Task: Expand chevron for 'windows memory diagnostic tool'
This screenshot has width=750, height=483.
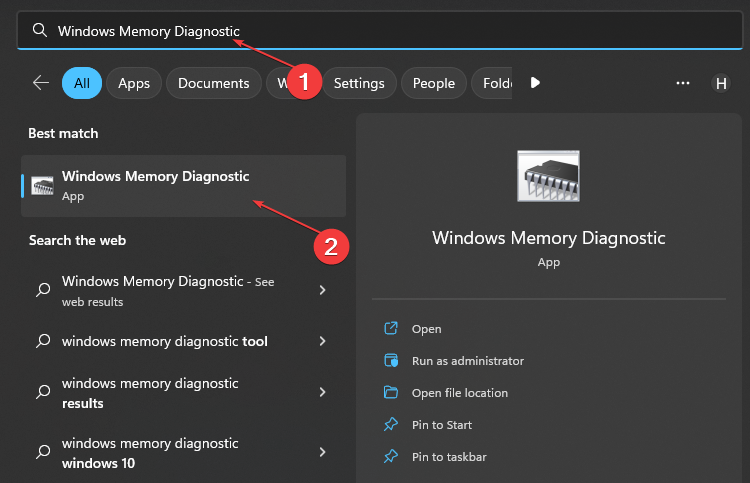Action: pos(322,341)
